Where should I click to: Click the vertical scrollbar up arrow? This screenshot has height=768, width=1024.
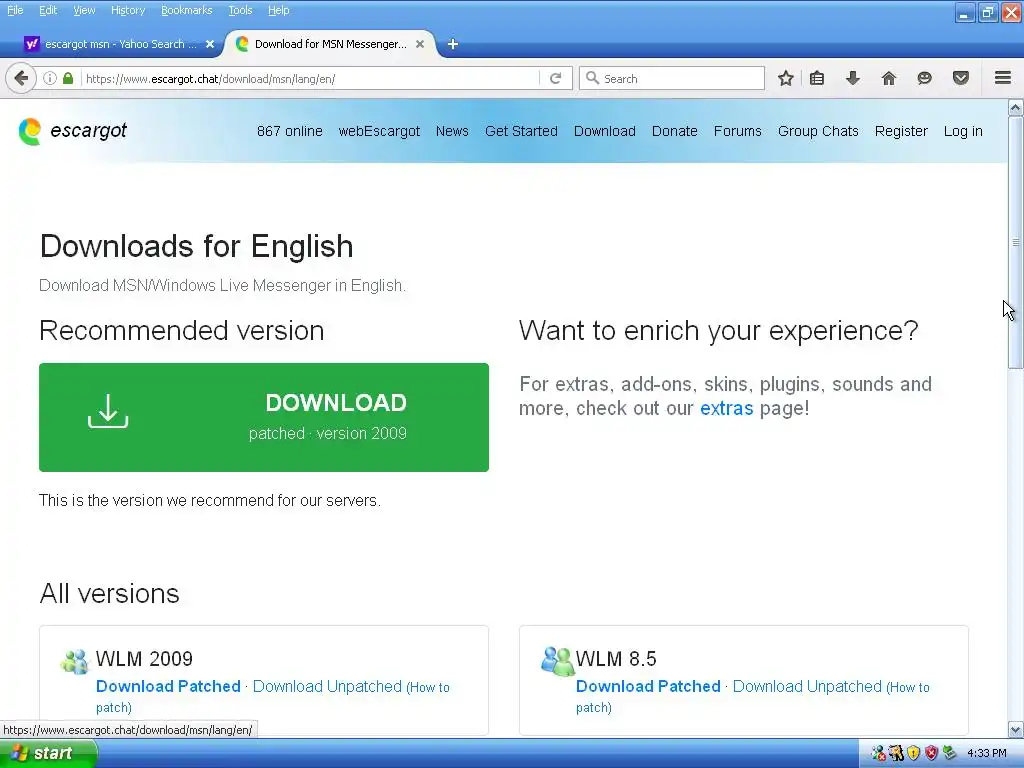pos(1016,107)
